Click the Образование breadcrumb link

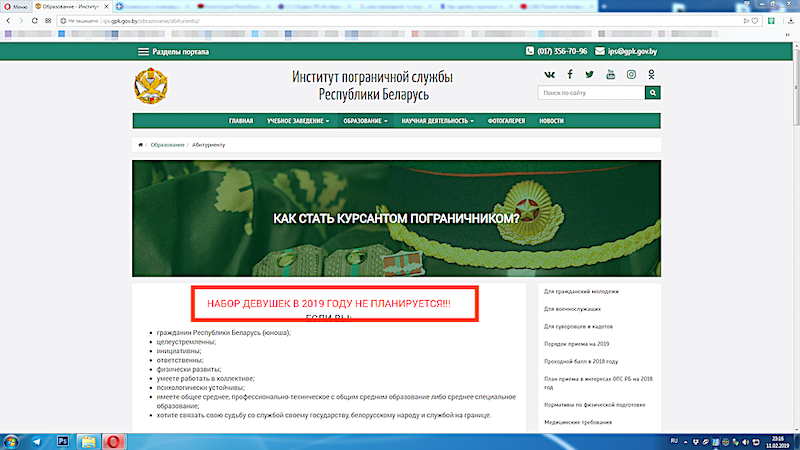167,145
